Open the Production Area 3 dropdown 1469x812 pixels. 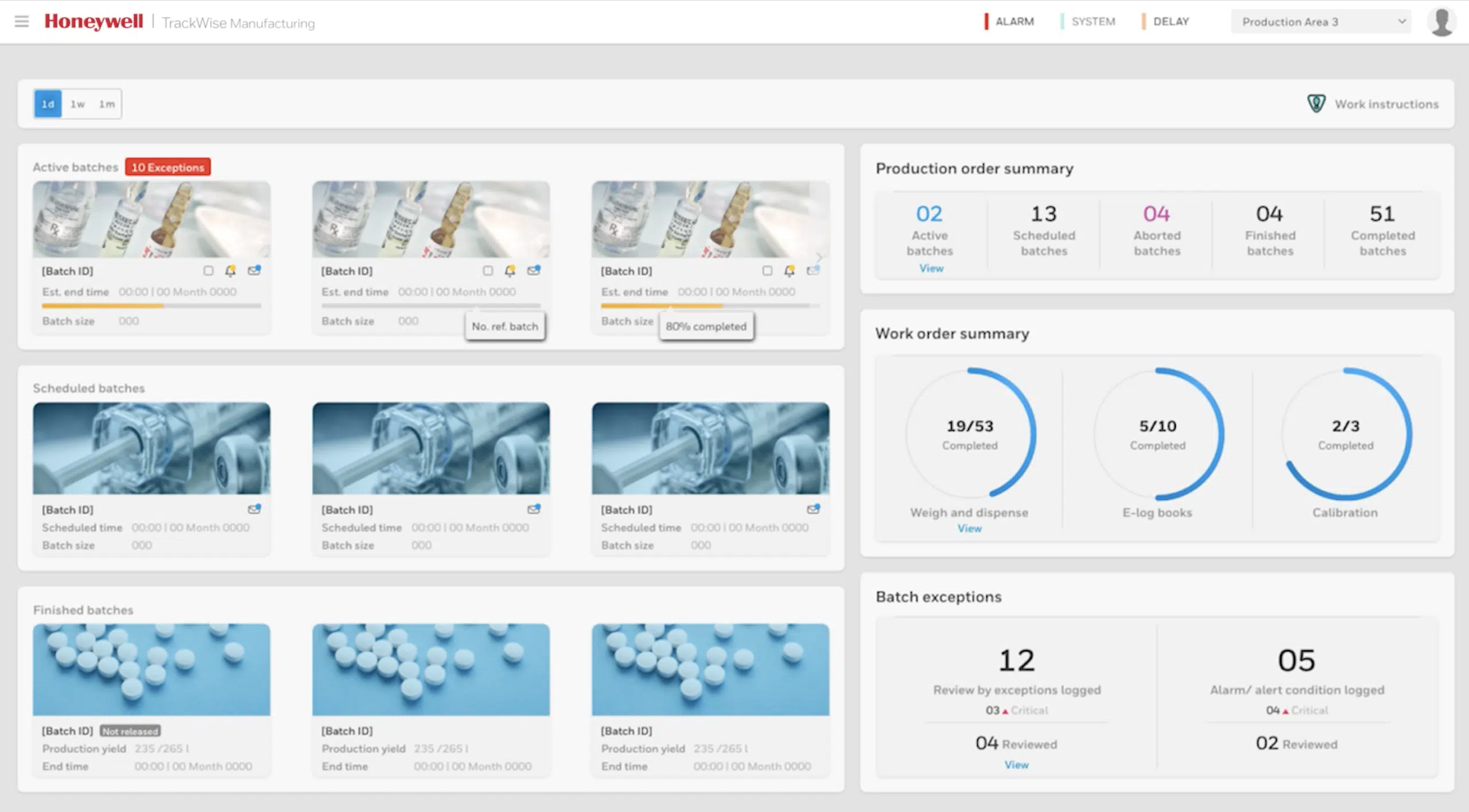coord(1320,21)
